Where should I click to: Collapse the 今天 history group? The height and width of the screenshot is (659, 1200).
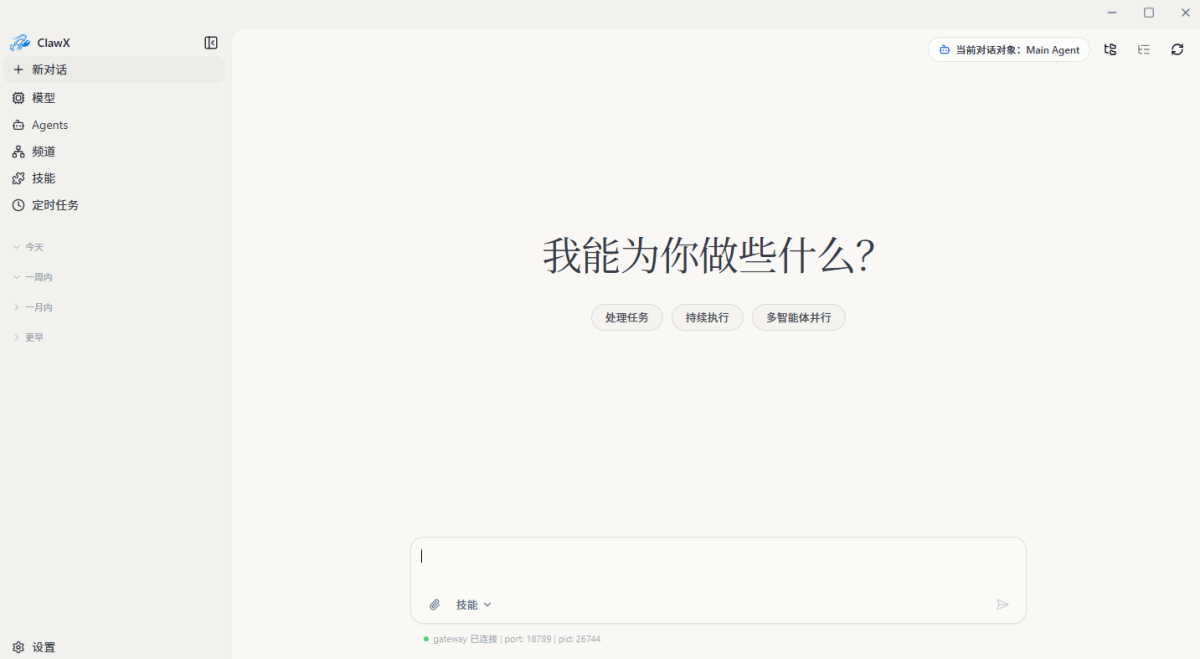point(28,247)
